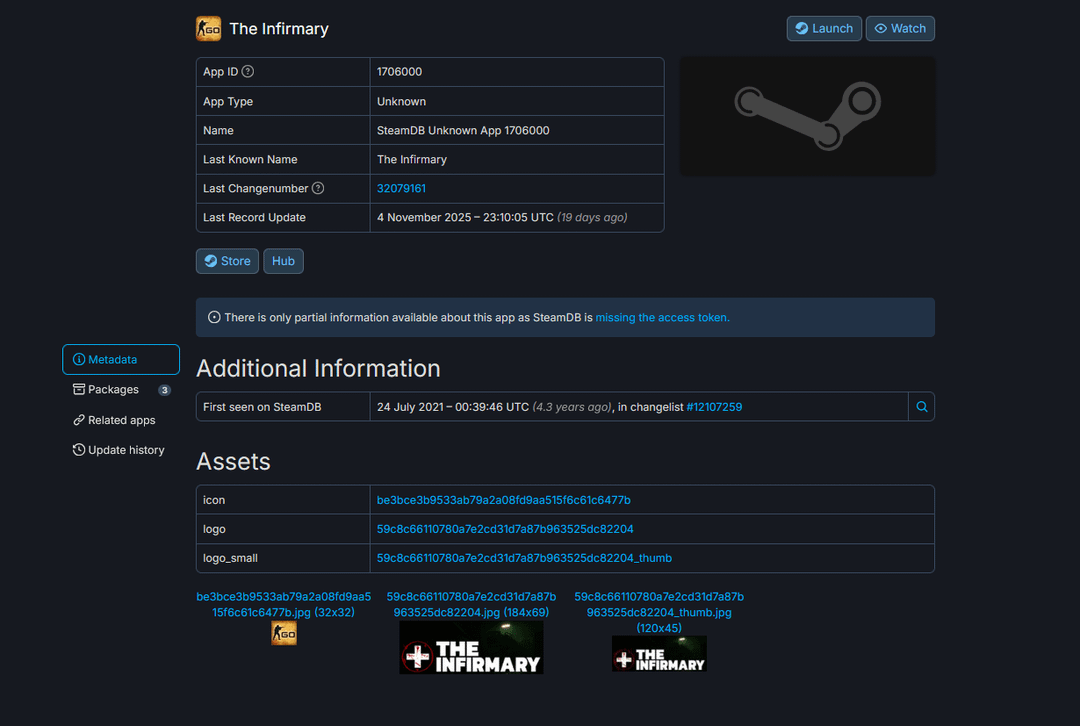Open the community Hub button
The image size is (1080, 726).
tap(283, 261)
